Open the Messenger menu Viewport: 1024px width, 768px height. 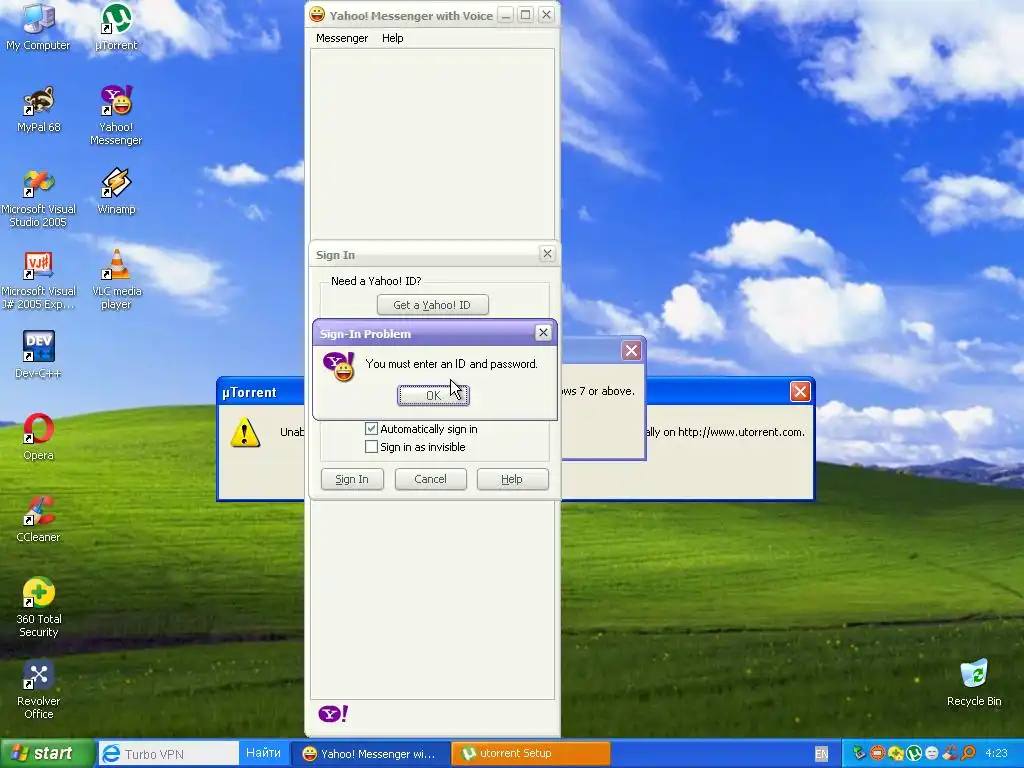pos(342,38)
